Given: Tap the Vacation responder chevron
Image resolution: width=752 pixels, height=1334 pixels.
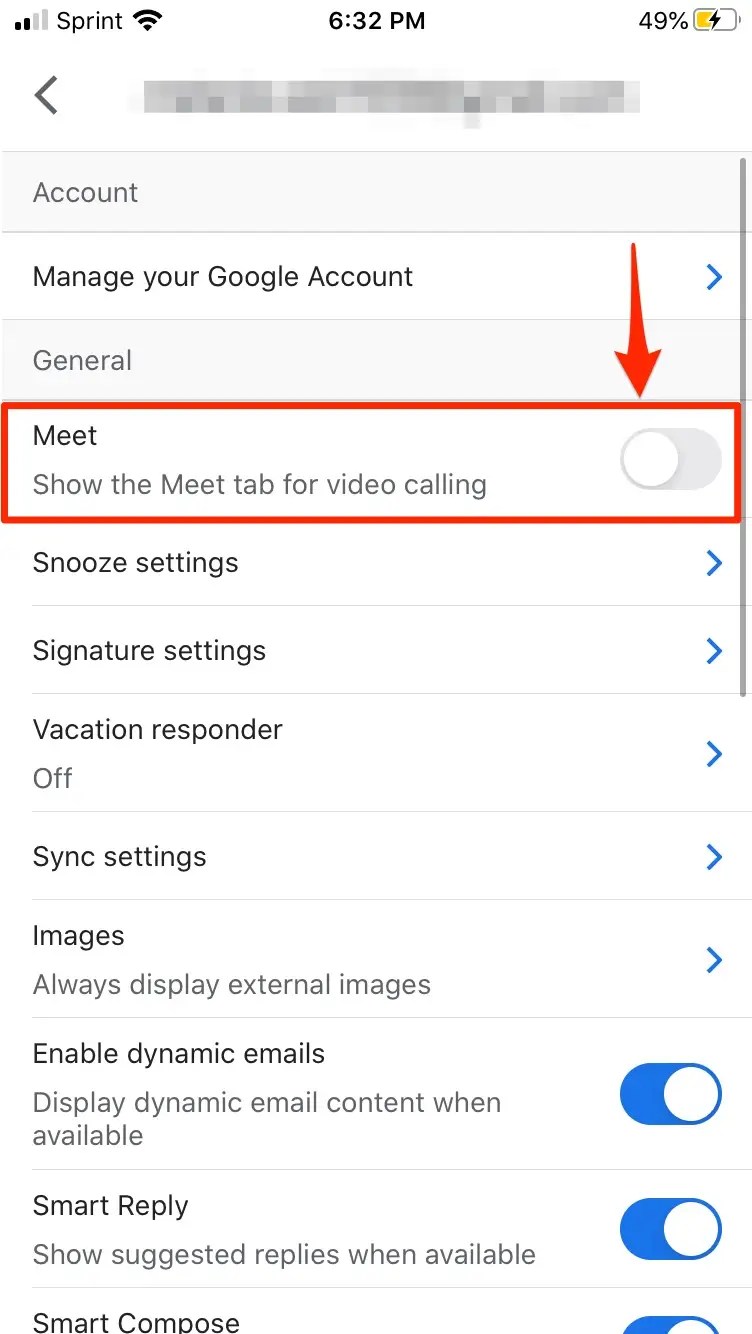Looking at the screenshot, I should (714, 753).
